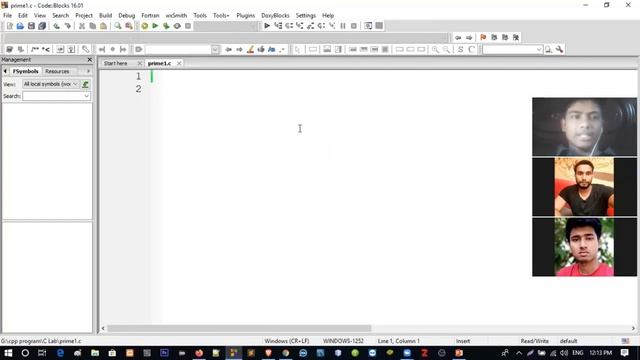Expand the code completion scope dropdown
The width and height of the screenshot is (640, 360).
(x=215, y=49)
